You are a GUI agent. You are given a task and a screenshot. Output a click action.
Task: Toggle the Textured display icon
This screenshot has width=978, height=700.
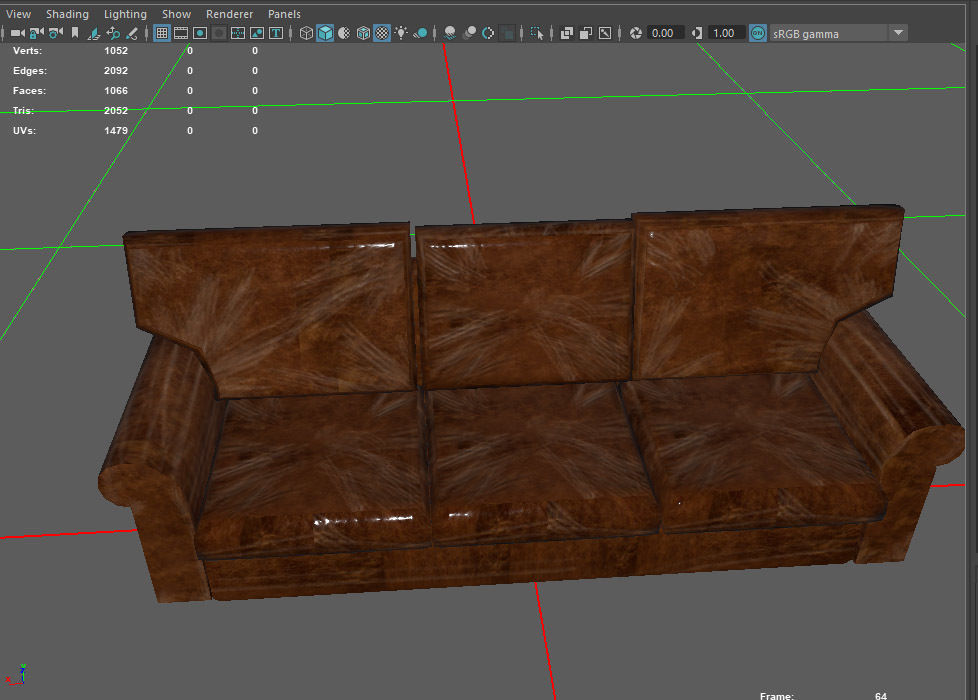[x=382, y=33]
